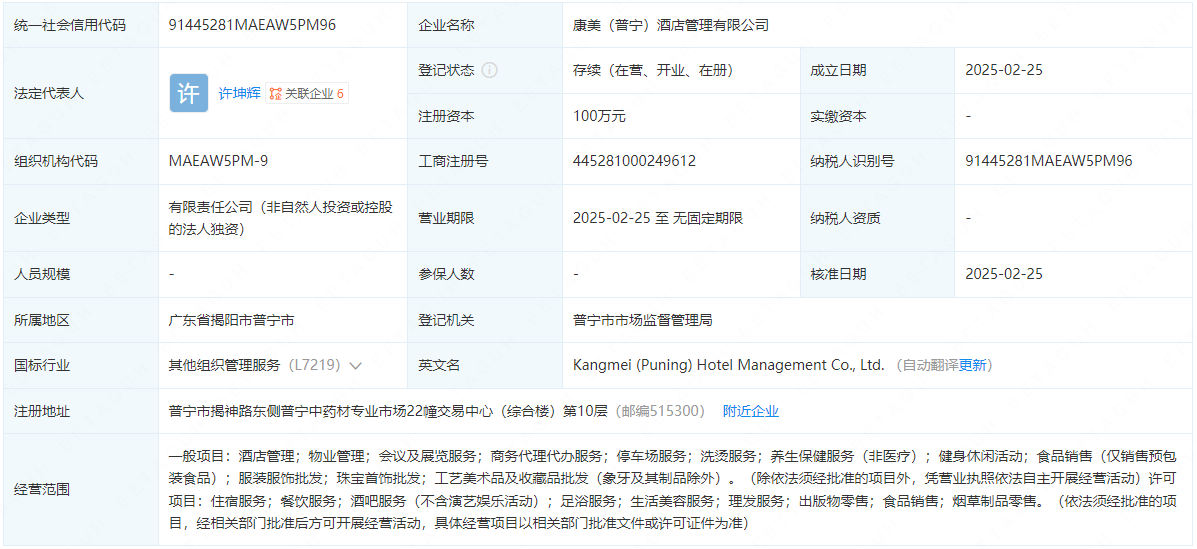The height and width of the screenshot is (549, 1197).
Task: Click the 纳税人资质 label
Action: pyautogui.click(x=845, y=218)
